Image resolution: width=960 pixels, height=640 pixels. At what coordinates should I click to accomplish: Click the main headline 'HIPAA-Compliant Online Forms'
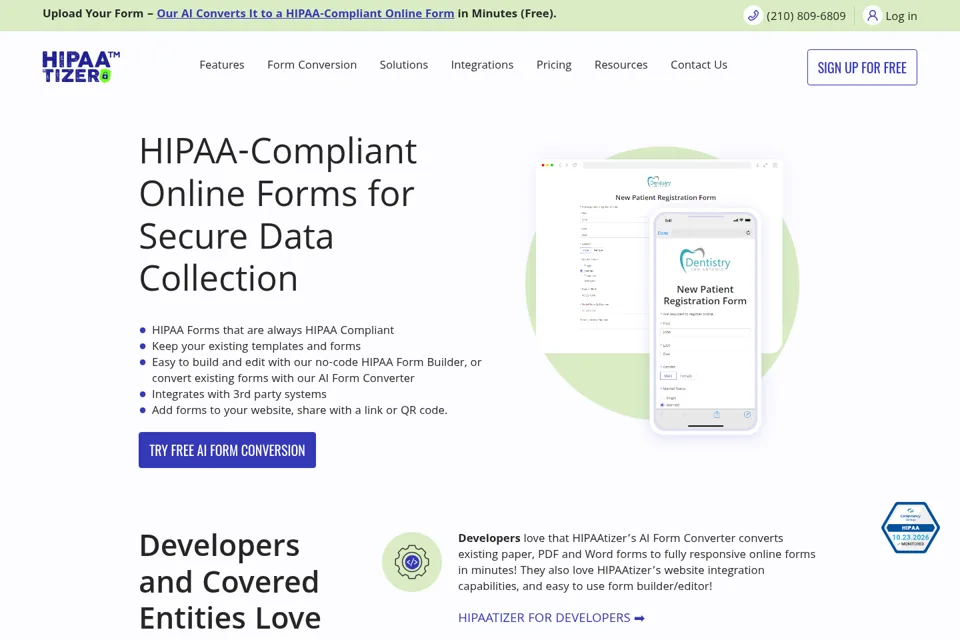(x=279, y=214)
